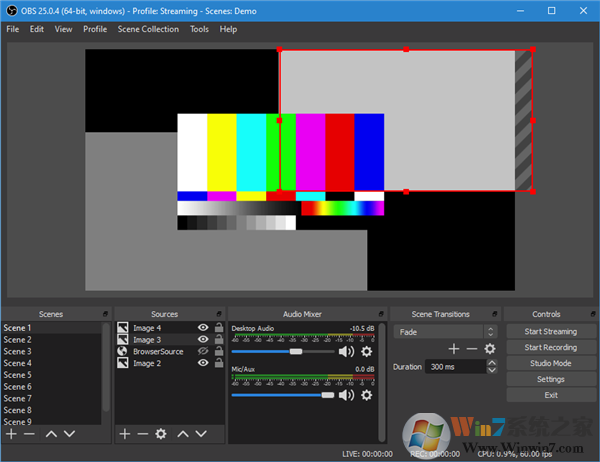Adjust the Duration spinner arrows

[492, 367]
